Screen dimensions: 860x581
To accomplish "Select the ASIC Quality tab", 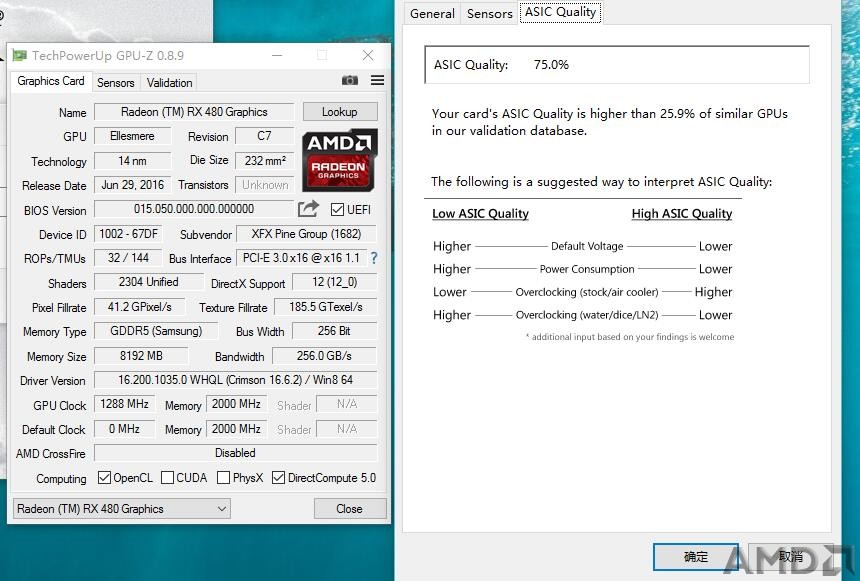I will click(x=560, y=12).
